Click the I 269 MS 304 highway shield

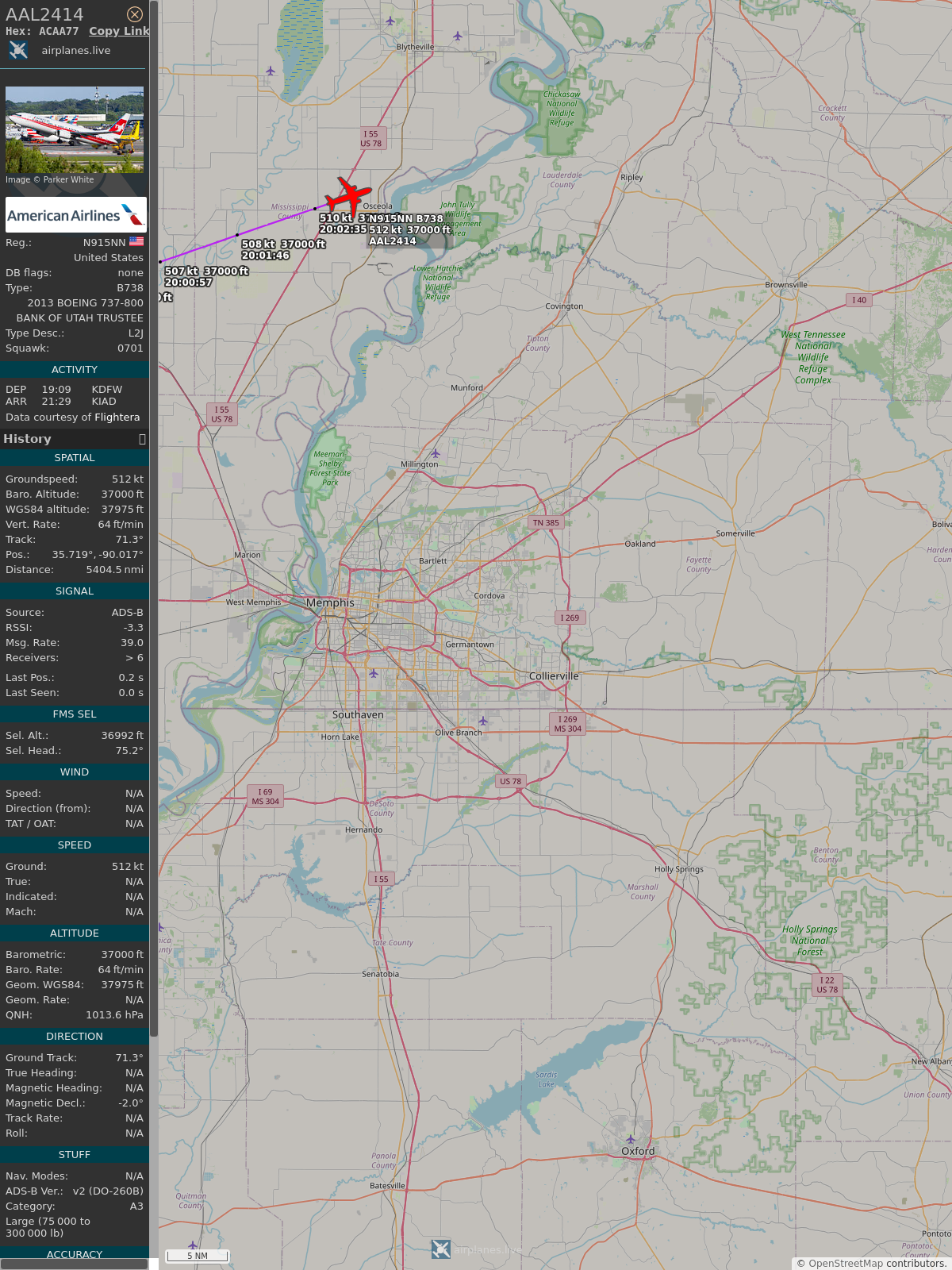pos(568,724)
